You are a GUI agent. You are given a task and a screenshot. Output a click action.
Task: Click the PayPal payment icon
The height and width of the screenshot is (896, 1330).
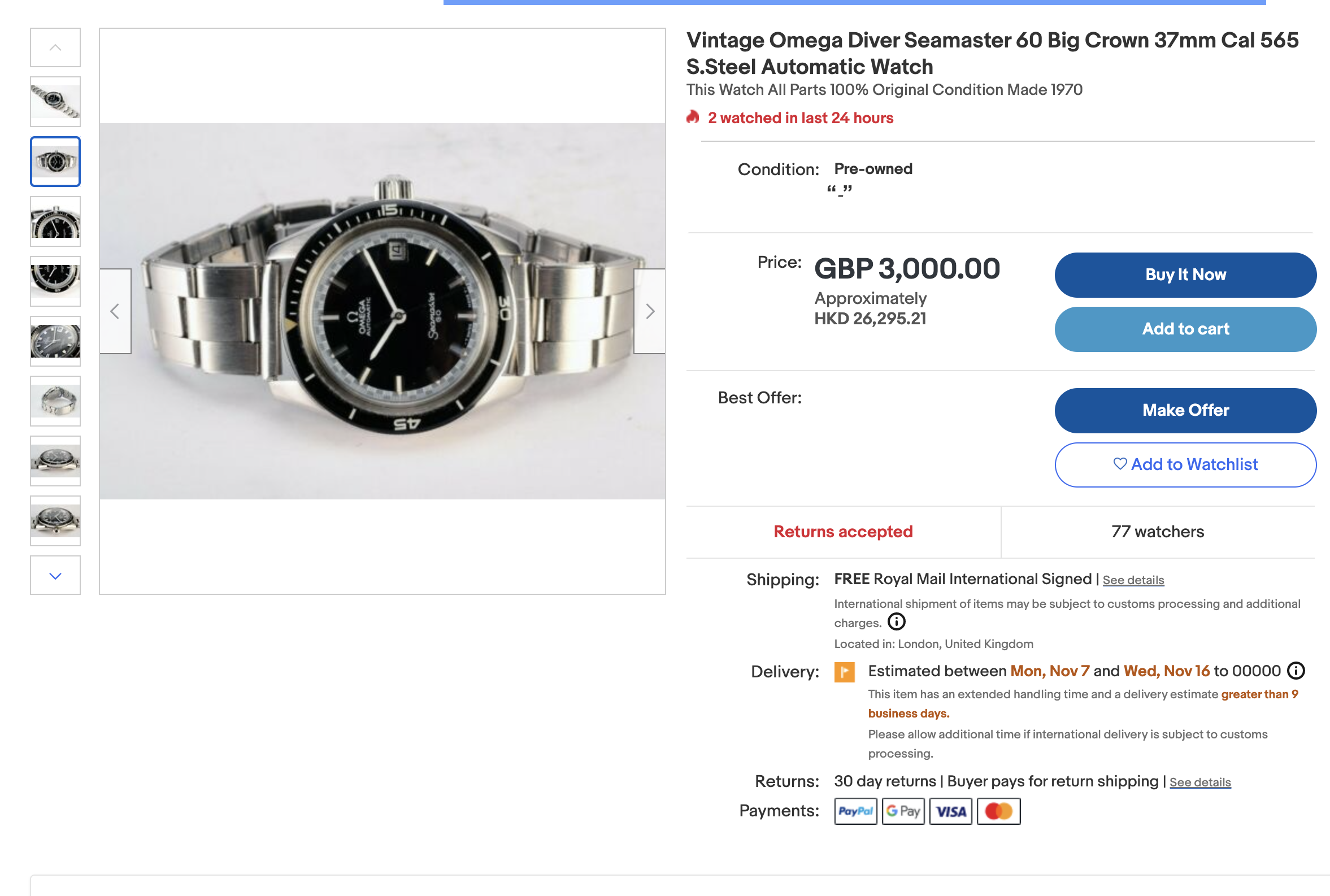pyautogui.click(x=855, y=811)
